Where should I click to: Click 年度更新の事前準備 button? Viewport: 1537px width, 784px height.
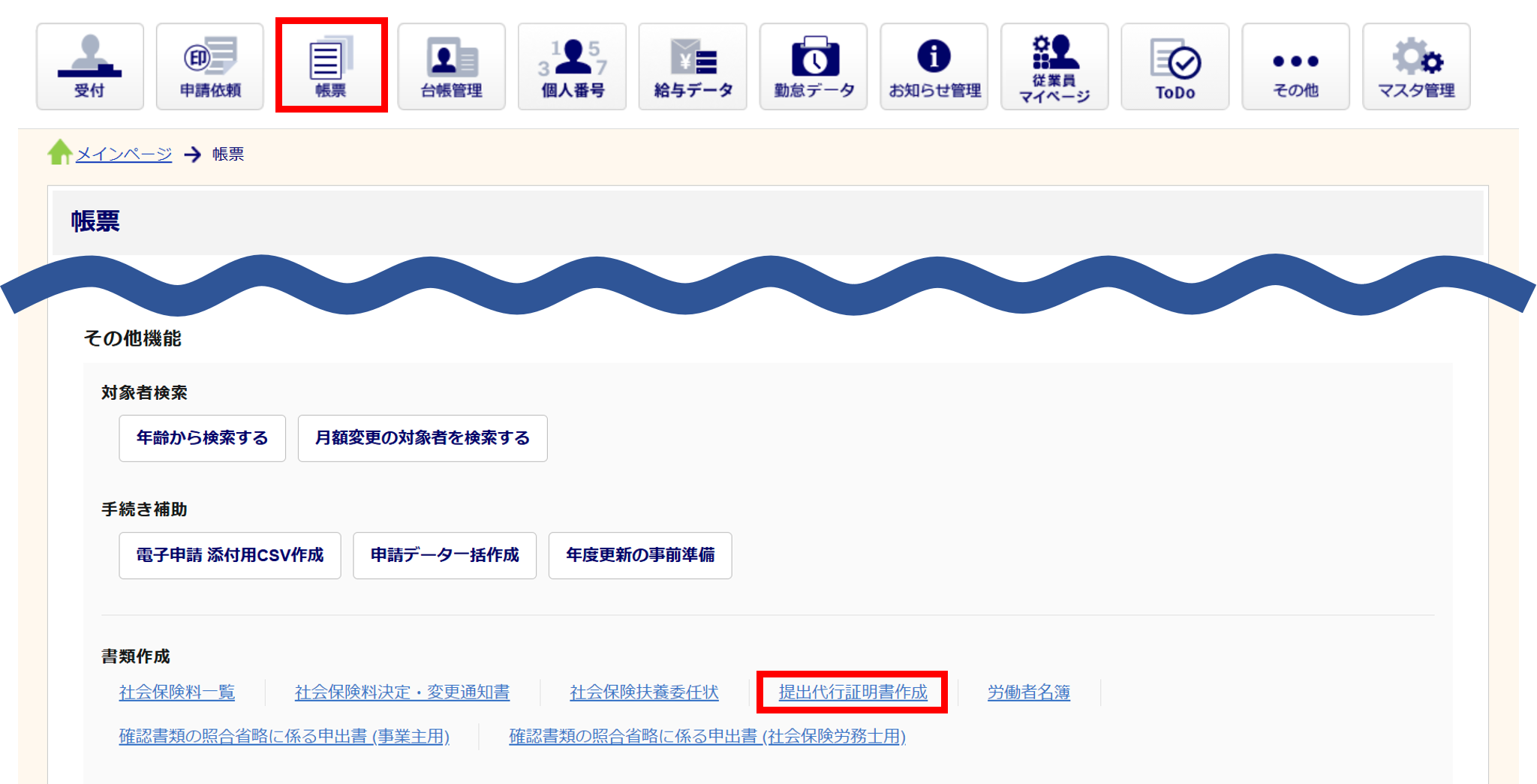pos(640,555)
